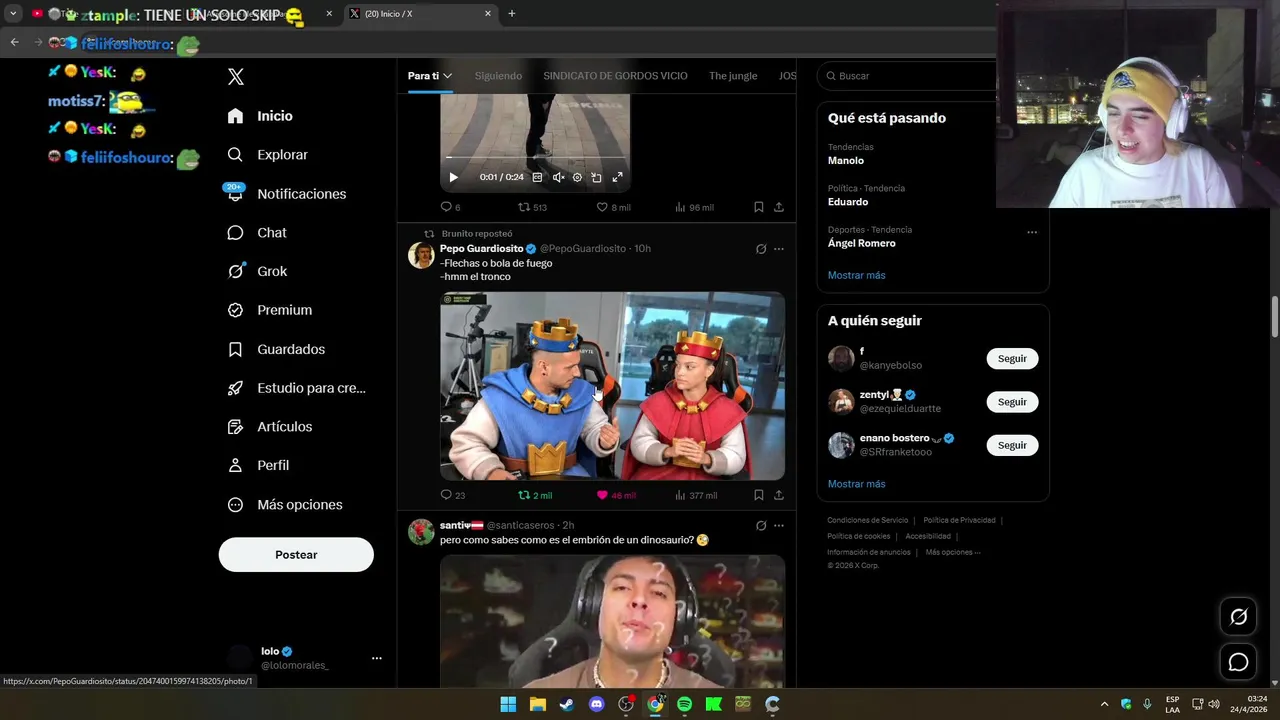Viewport: 1280px width, 720px height.
Task: Unlike the post with 46 mil likes
Action: point(615,495)
